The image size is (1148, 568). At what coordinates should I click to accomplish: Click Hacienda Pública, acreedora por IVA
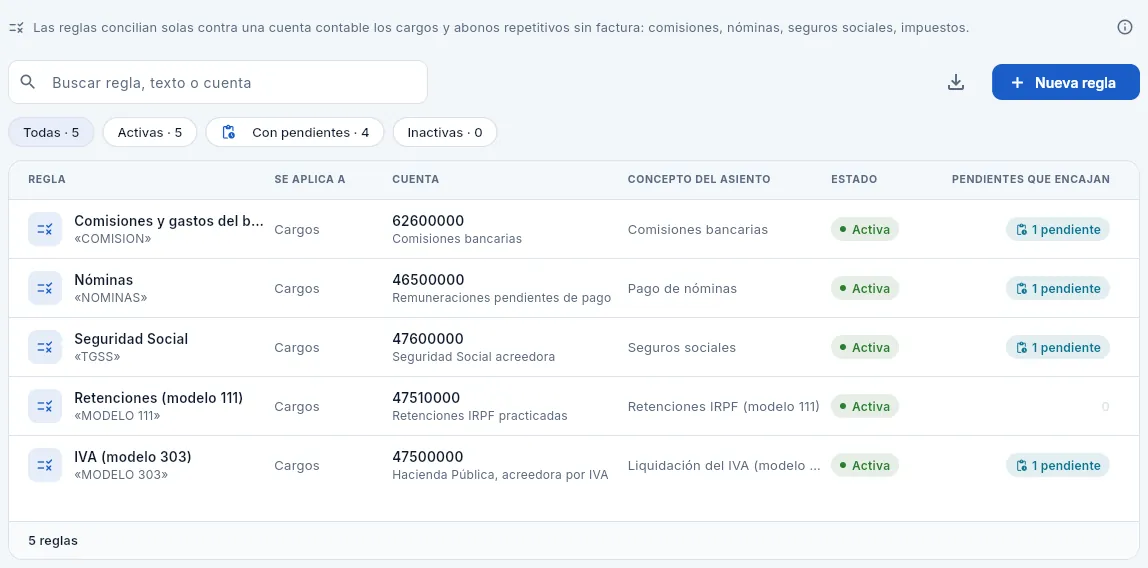click(501, 474)
